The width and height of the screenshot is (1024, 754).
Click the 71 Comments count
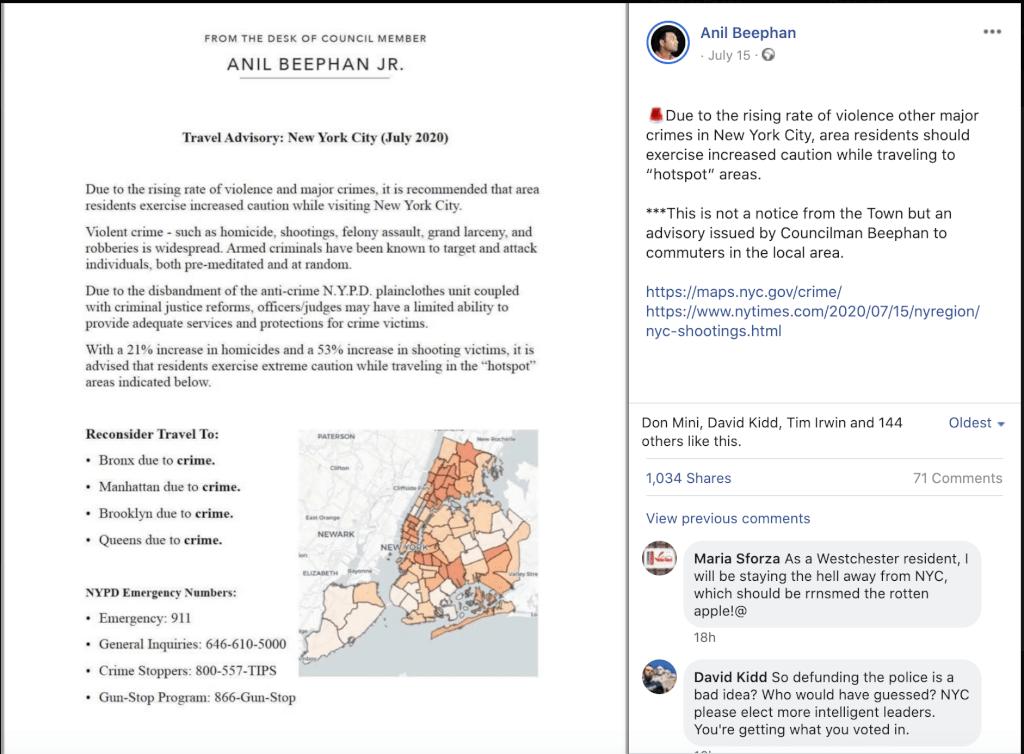pos(957,478)
